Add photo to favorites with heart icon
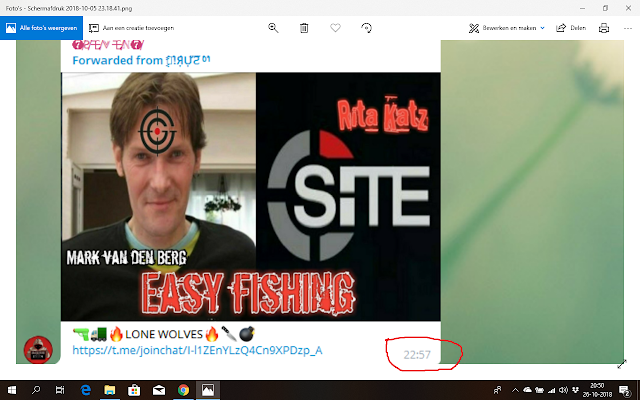The image size is (640, 400). tap(335, 28)
